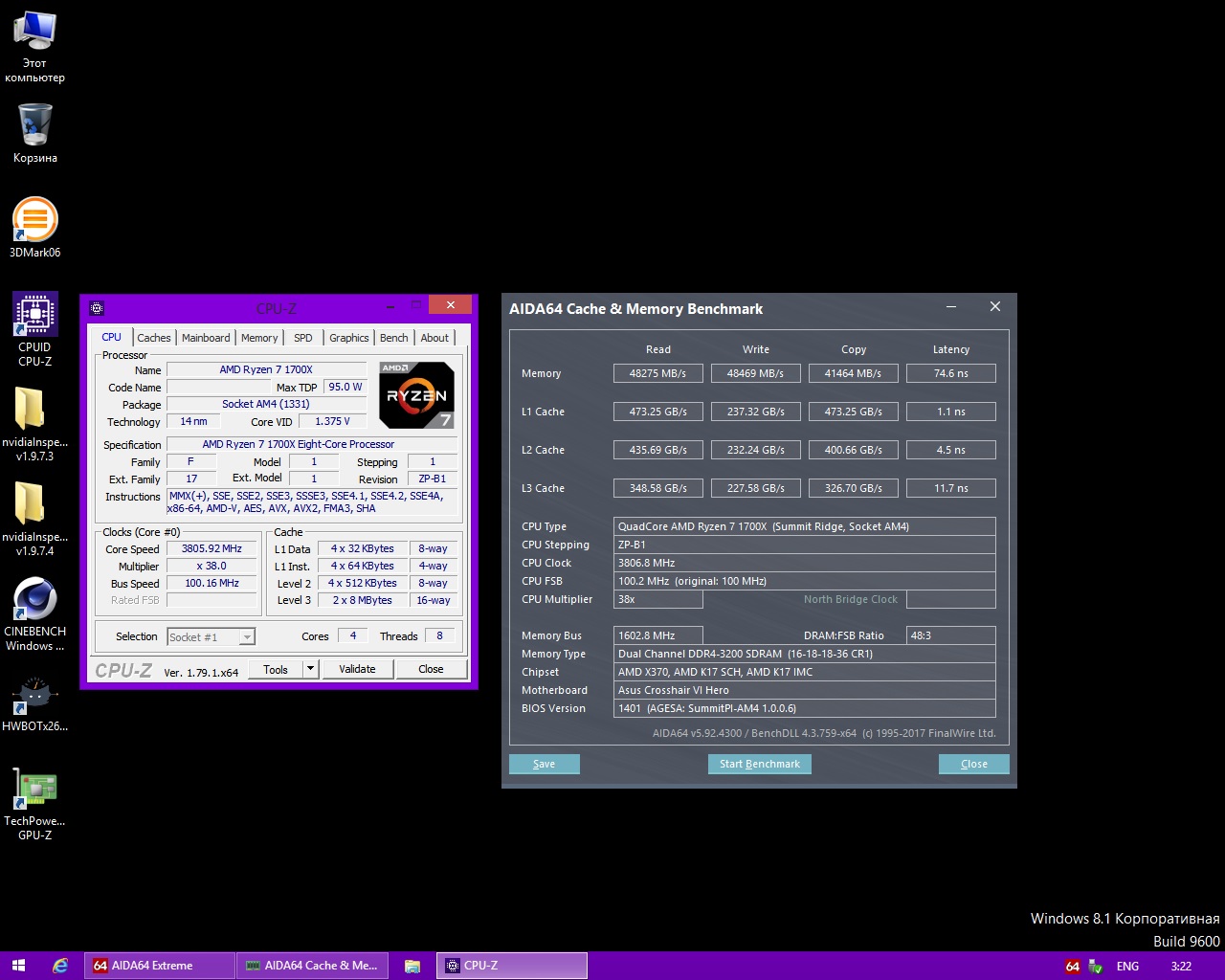Click the CPU-Z title bar system icon

pyautogui.click(x=96, y=308)
